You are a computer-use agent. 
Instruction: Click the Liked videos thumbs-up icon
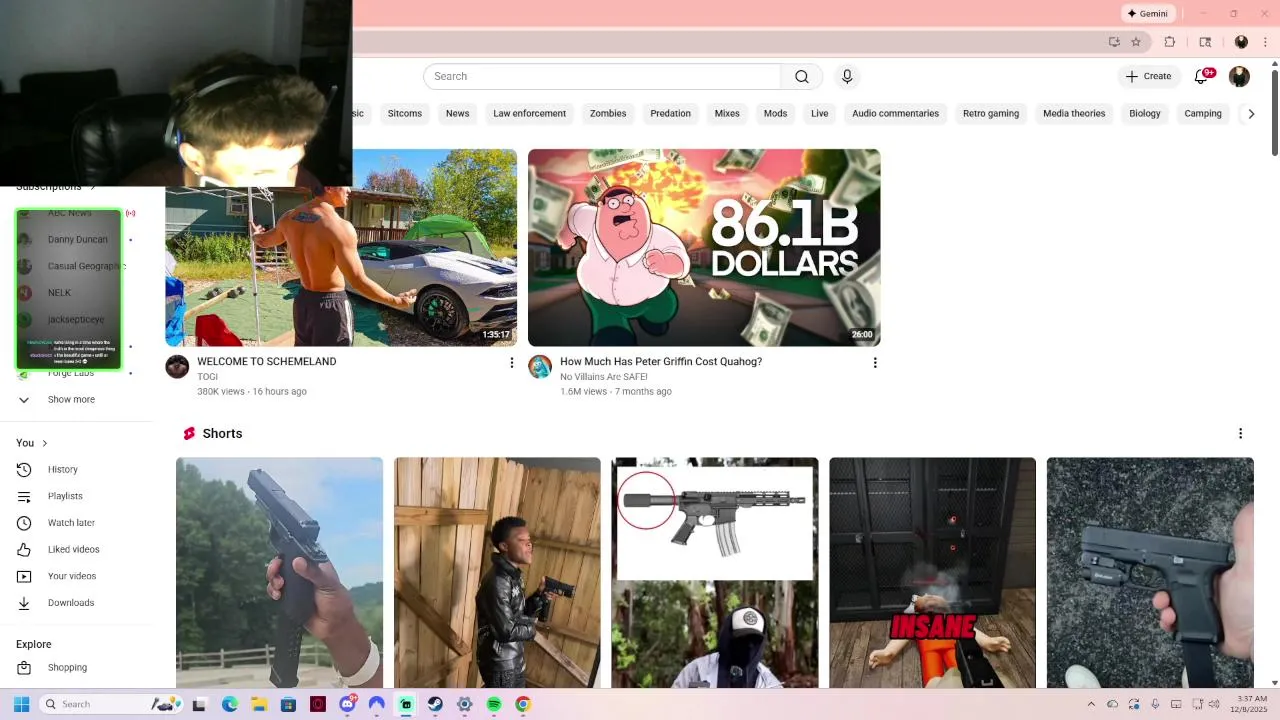(x=24, y=549)
